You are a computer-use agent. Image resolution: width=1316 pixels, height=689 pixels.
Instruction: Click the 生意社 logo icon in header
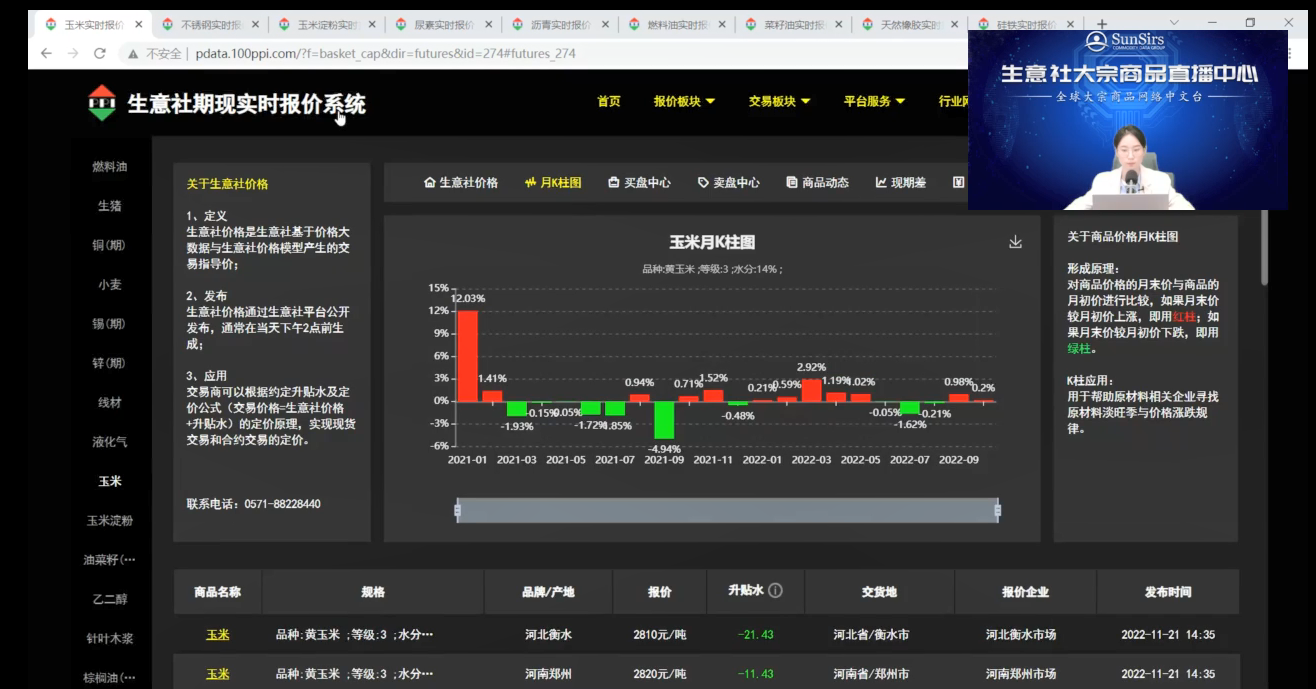[x=102, y=103]
